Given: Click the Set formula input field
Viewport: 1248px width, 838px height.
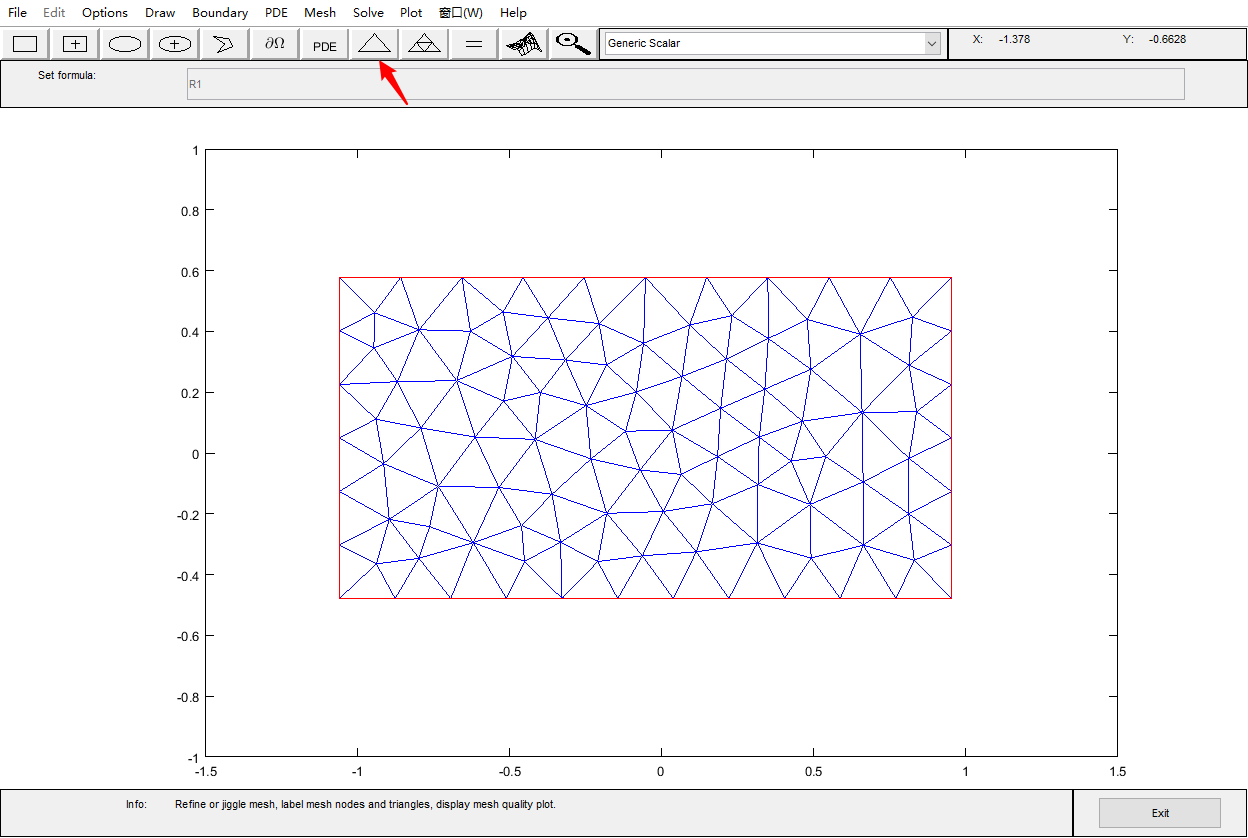Looking at the screenshot, I should point(685,84).
